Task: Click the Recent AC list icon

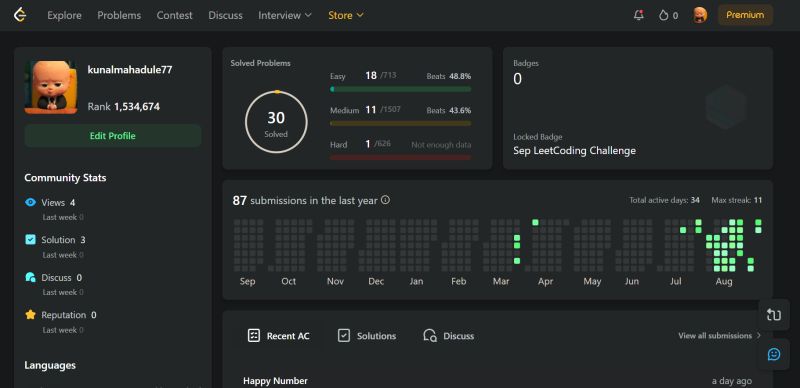Action: (x=254, y=335)
